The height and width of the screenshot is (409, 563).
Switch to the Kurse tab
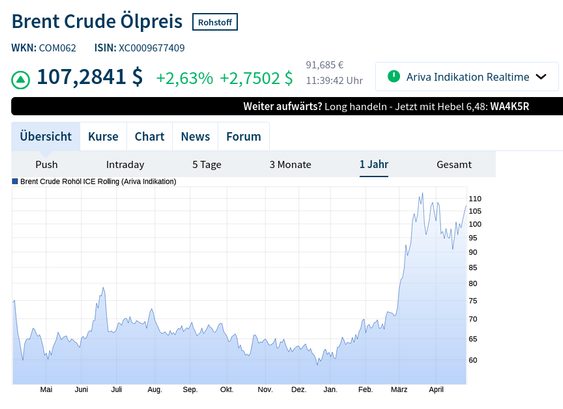pos(103,136)
